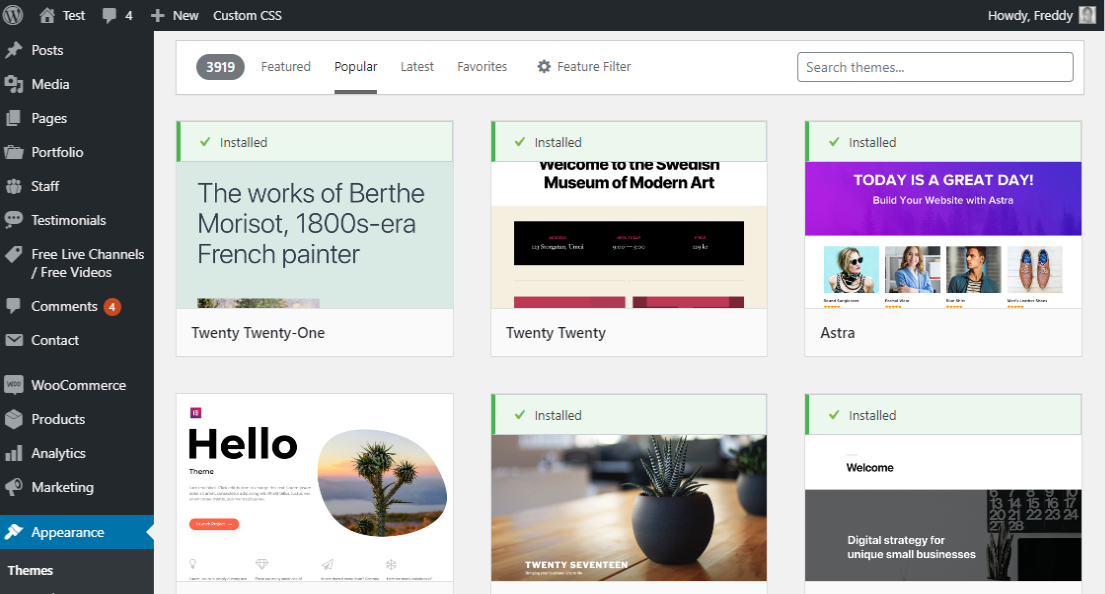Open the Howdy, Freddy account menu

tap(1042, 15)
